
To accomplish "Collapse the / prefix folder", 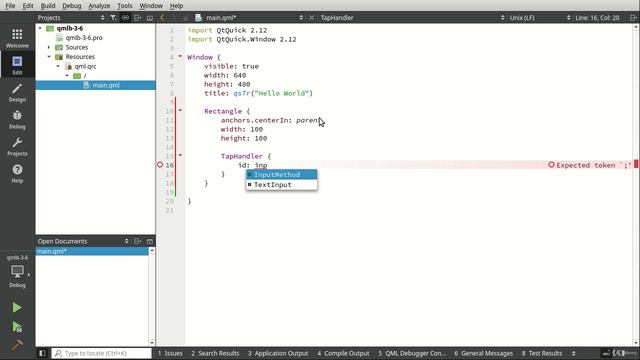I will point(67,76).
